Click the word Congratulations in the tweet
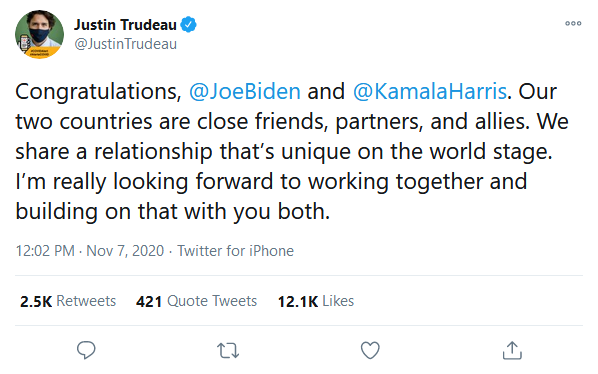This screenshot has height=374, width=598. click(x=98, y=92)
